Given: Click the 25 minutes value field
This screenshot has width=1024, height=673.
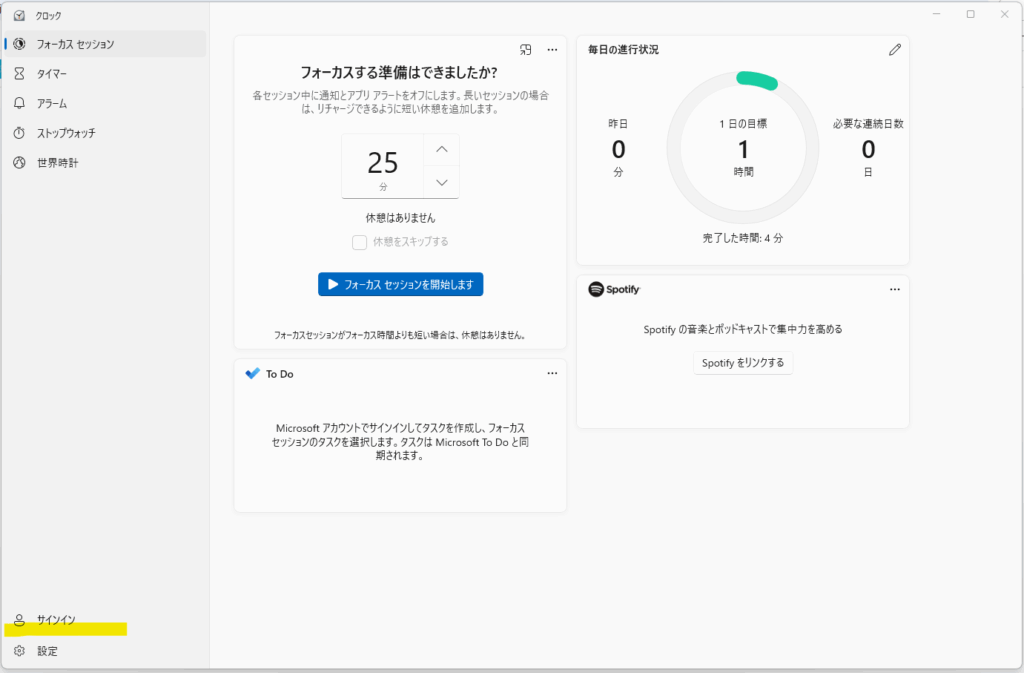Looking at the screenshot, I should (x=383, y=166).
